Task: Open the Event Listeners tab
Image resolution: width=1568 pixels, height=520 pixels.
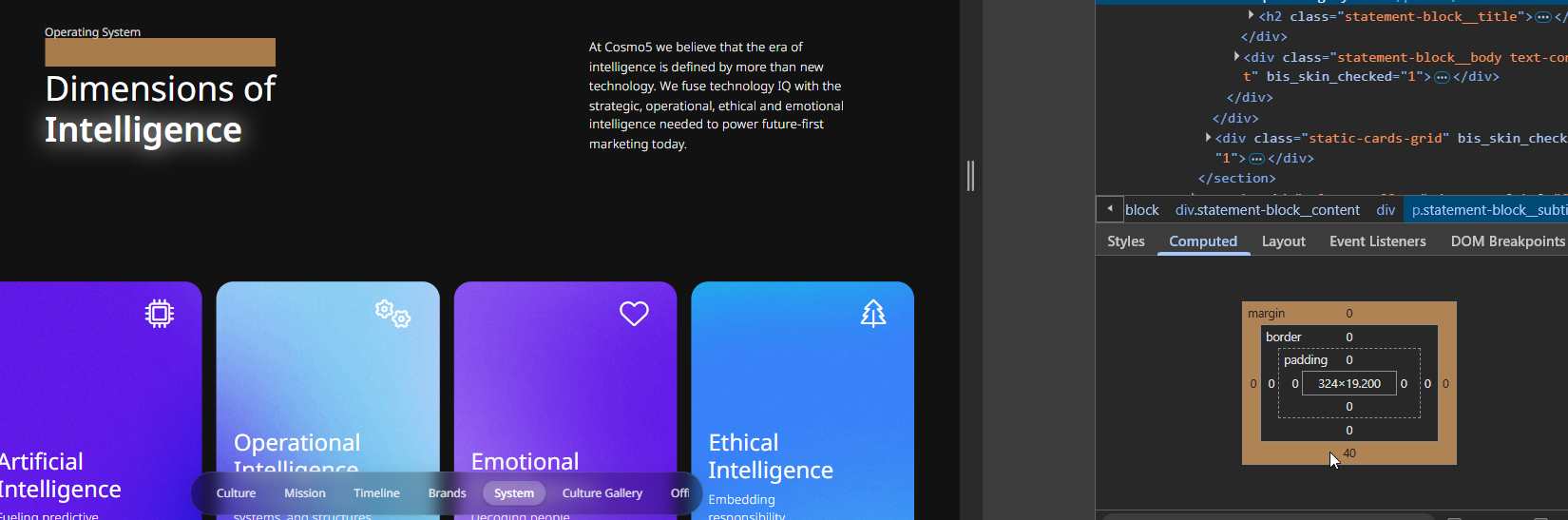Action: click(1377, 241)
